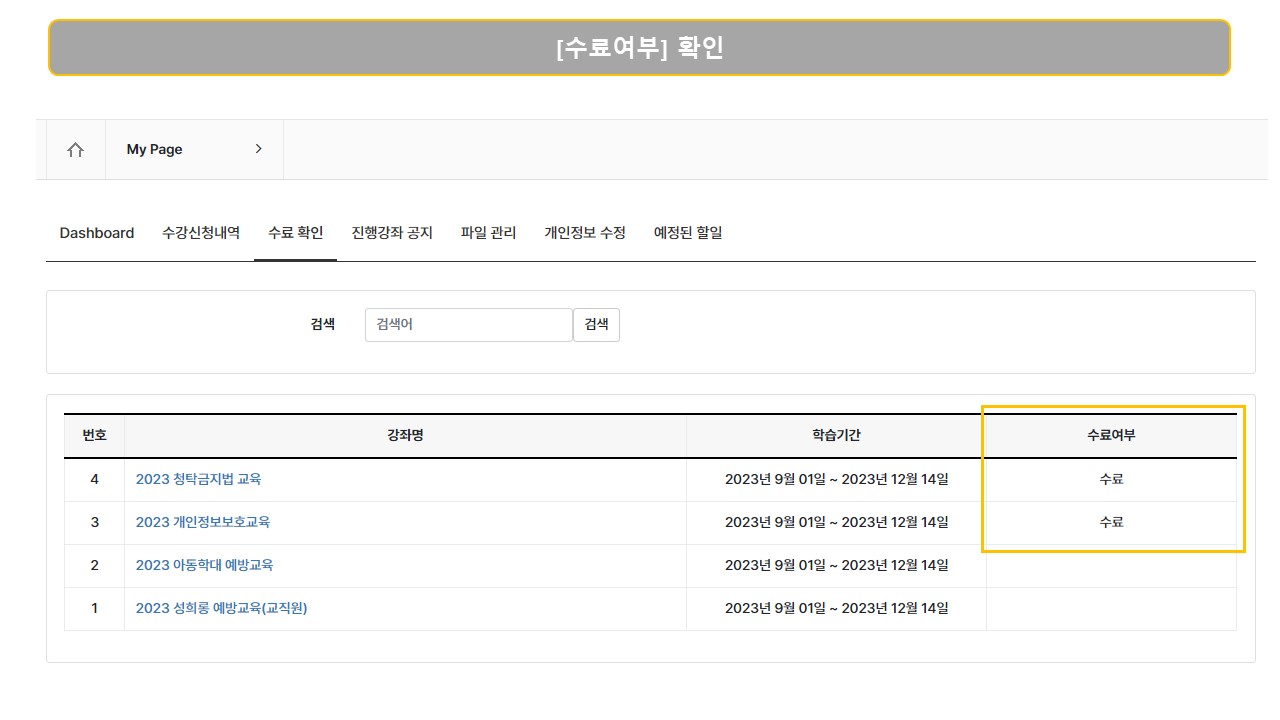Open the 2023 청탁금지법 교육 course link
Screen dimensions: 1280x720
(x=198, y=479)
